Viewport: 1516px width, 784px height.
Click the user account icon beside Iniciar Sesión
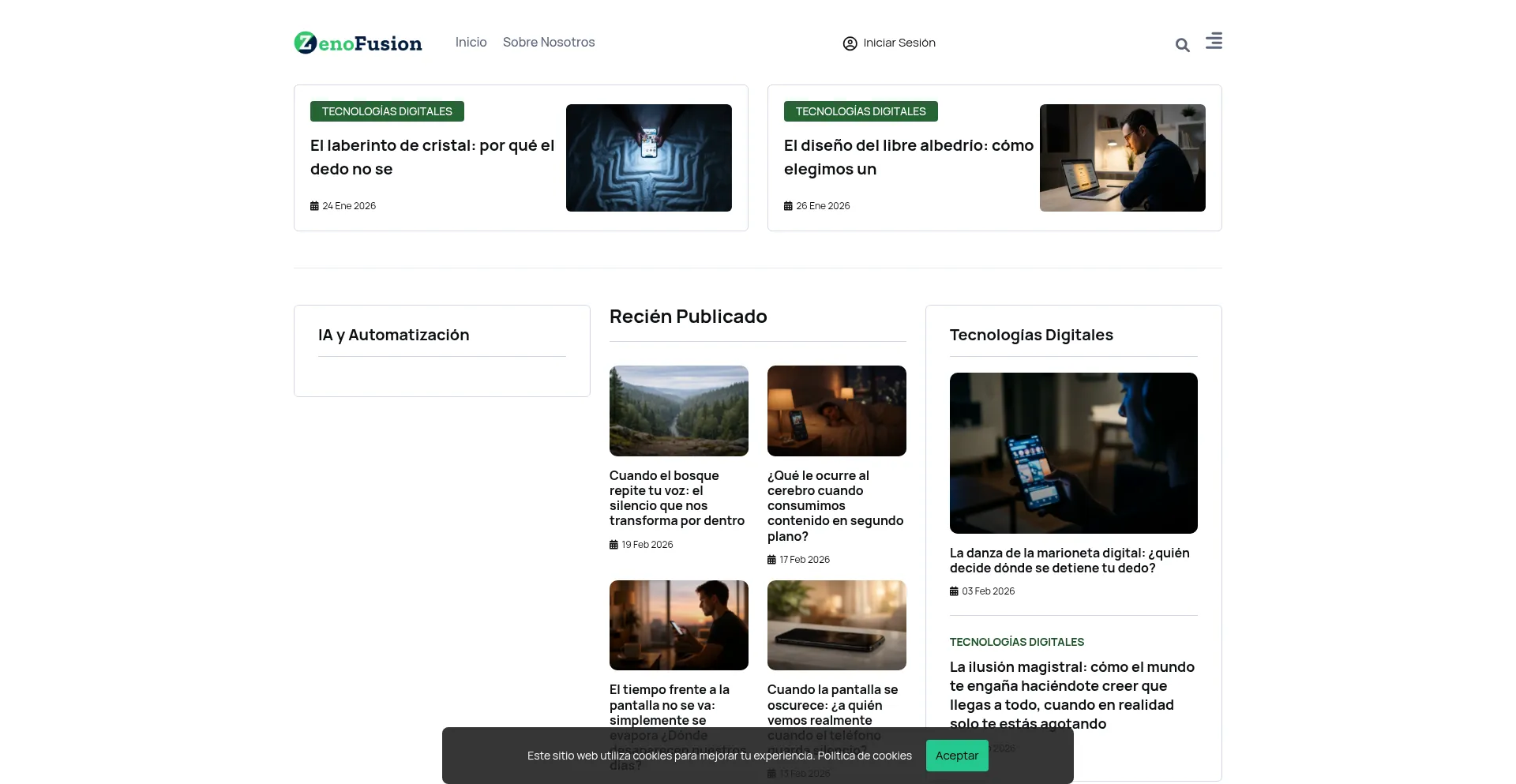click(850, 43)
